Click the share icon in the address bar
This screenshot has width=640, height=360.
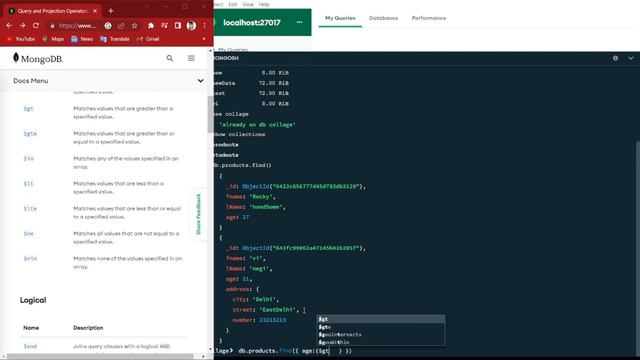[121, 25]
